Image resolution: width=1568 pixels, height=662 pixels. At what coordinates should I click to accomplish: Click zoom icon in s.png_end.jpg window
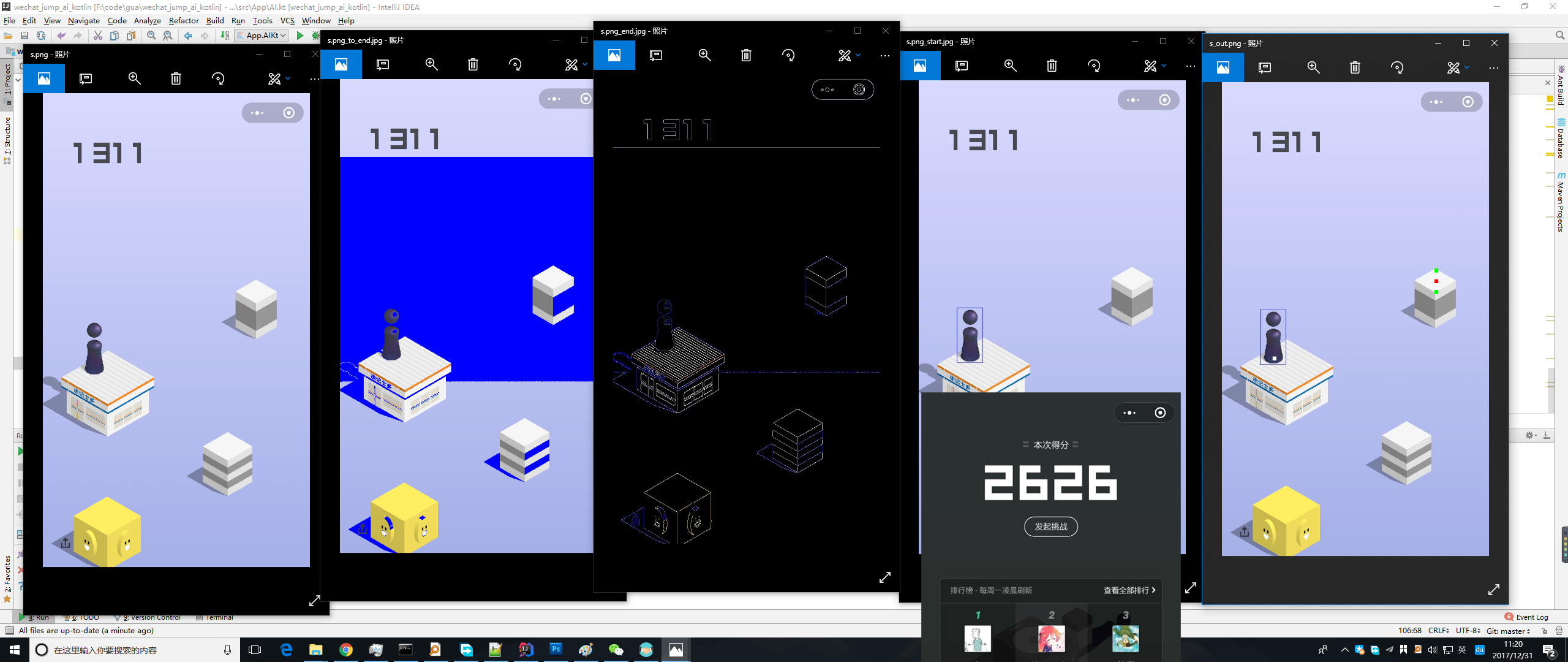click(704, 55)
